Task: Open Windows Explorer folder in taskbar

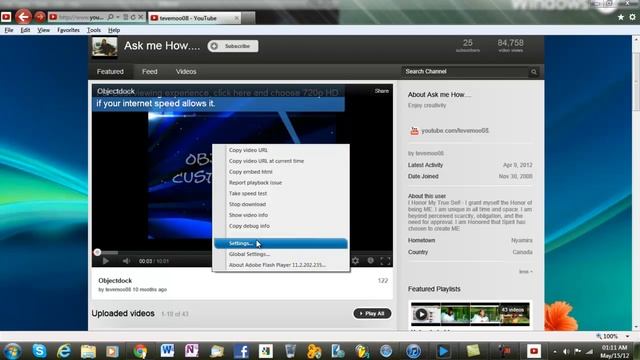Action: (x=88, y=351)
